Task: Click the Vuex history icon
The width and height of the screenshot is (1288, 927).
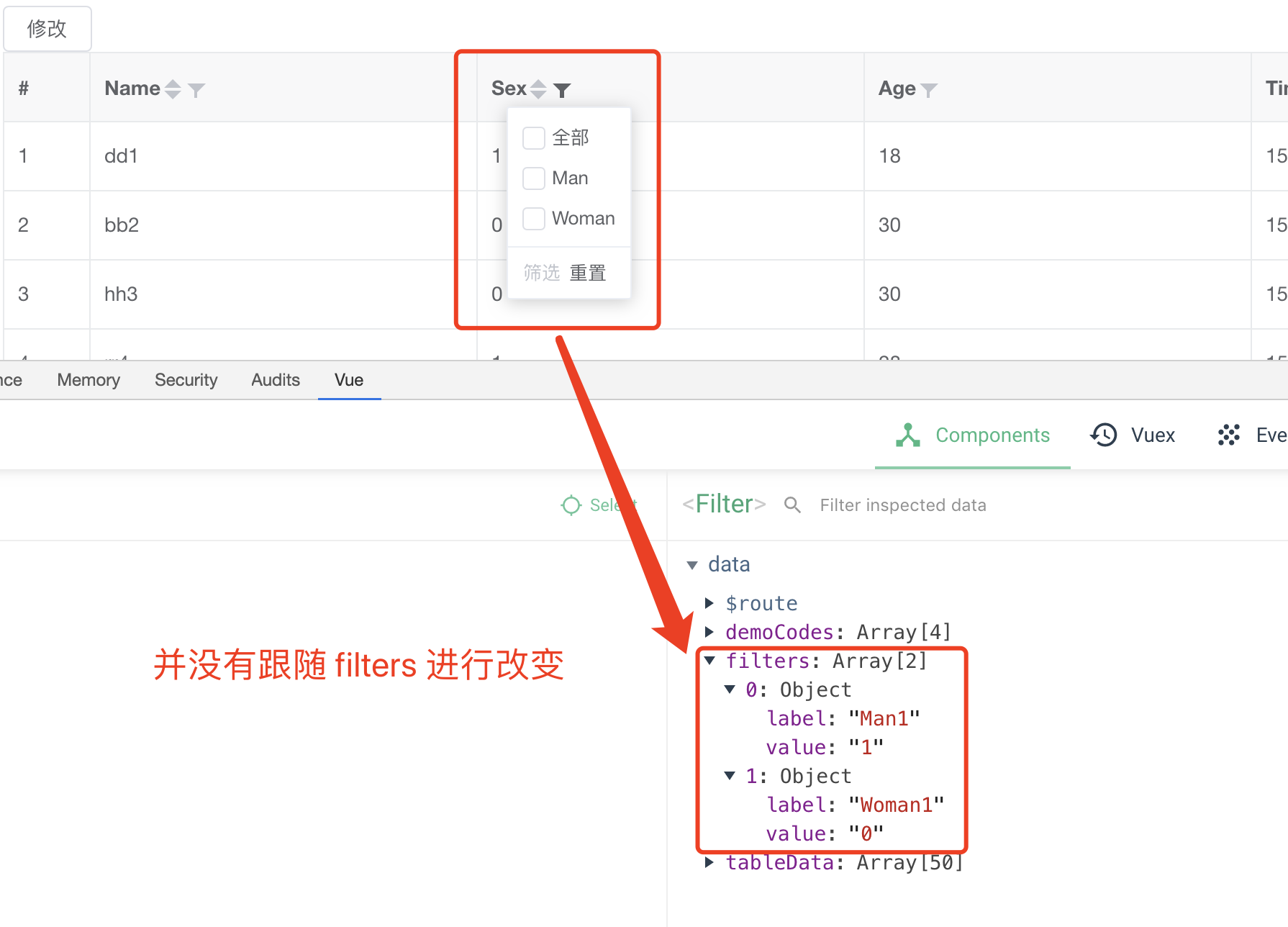Action: 1102,435
